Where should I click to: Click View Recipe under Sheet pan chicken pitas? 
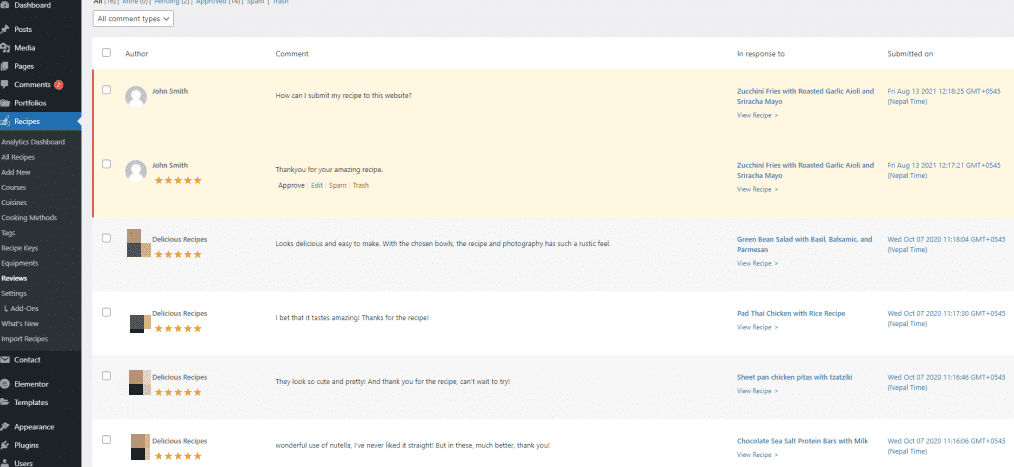[757, 391]
